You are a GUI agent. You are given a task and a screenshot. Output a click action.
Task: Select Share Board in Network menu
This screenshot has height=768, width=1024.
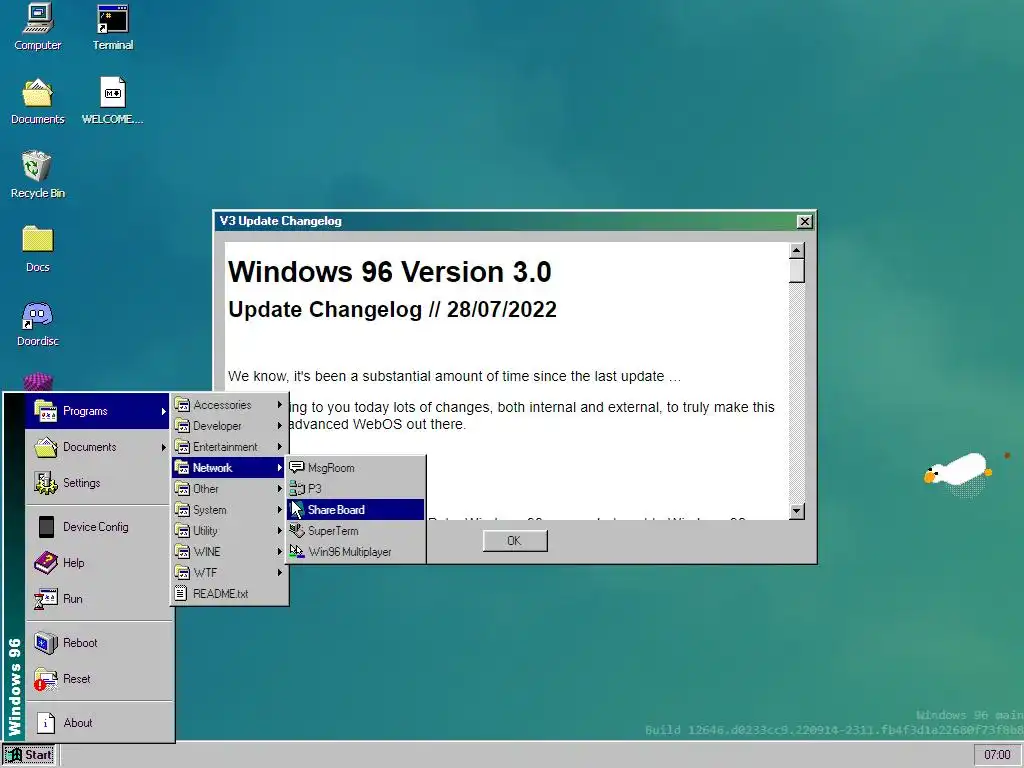pos(356,509)
